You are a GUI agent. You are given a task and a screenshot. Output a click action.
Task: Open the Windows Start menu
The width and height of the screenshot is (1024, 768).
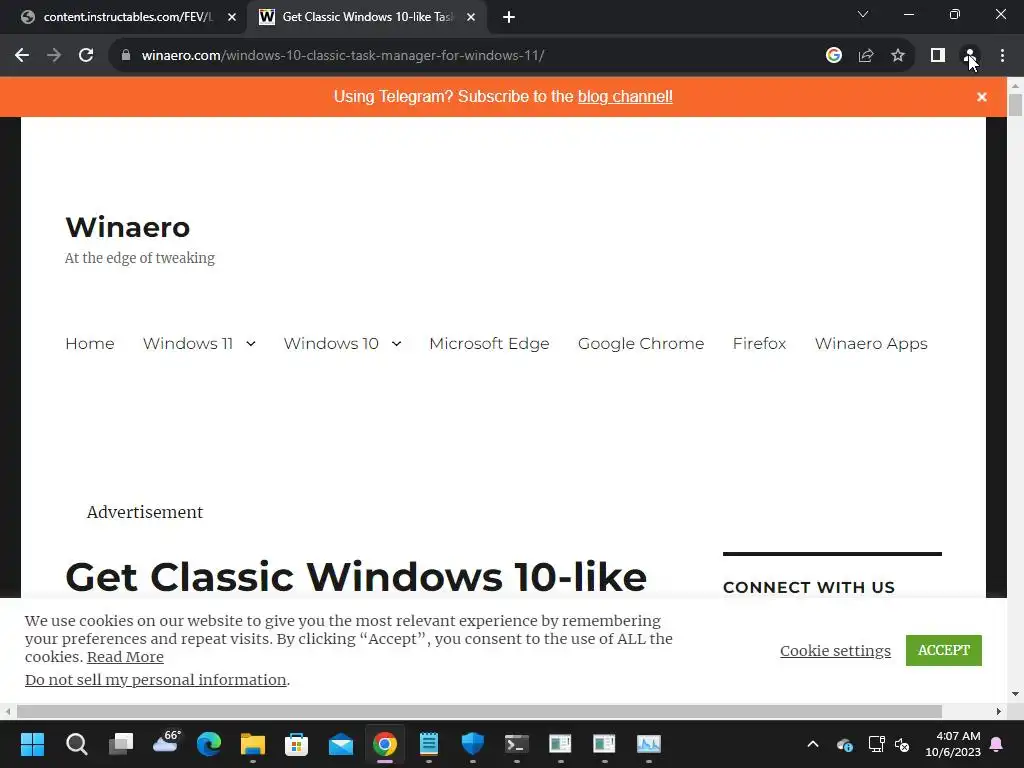pyautogui.click(x=32, y=744)
